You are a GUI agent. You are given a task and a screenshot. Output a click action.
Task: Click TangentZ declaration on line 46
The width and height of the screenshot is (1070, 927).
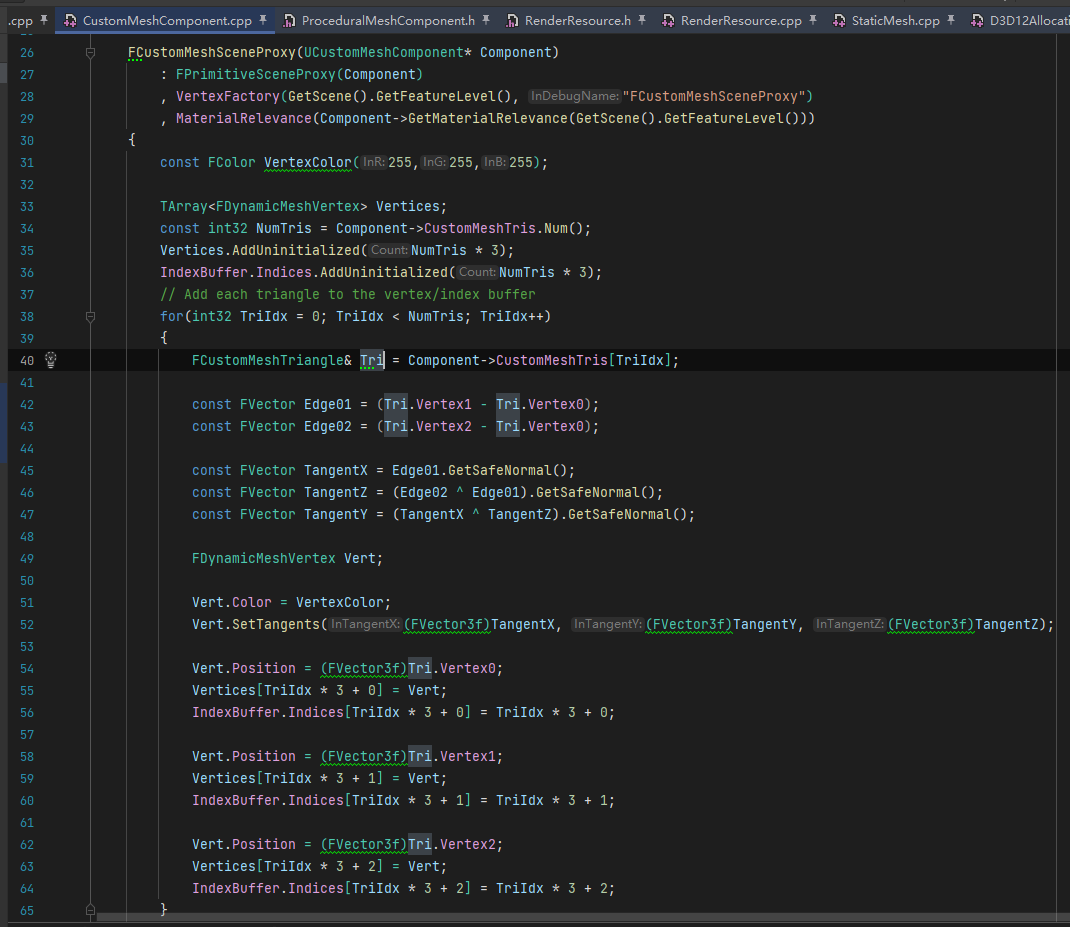tap(336, 492)
